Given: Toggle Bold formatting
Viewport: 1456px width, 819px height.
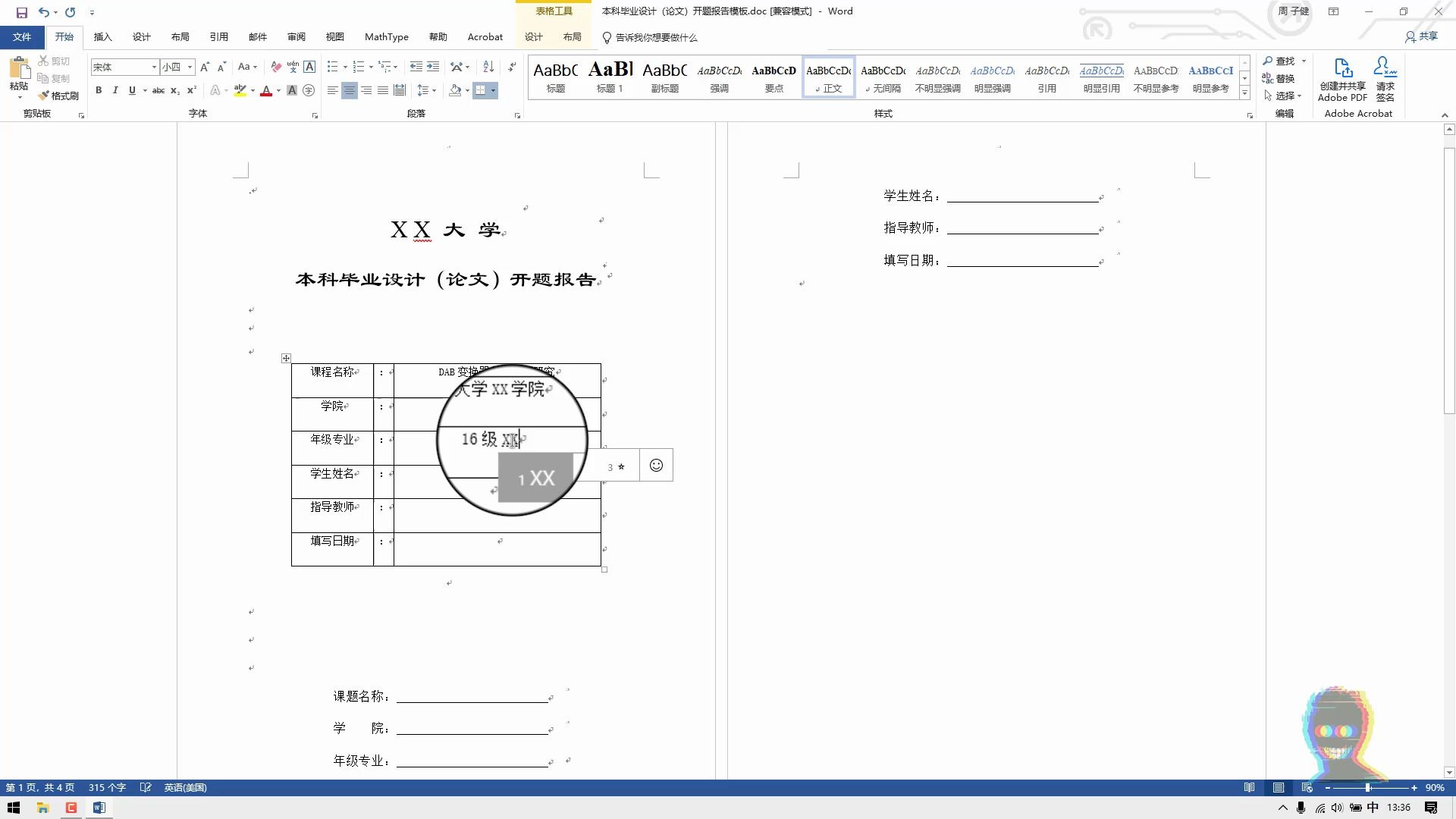Looking at the screenshot, I should point(99,90).
